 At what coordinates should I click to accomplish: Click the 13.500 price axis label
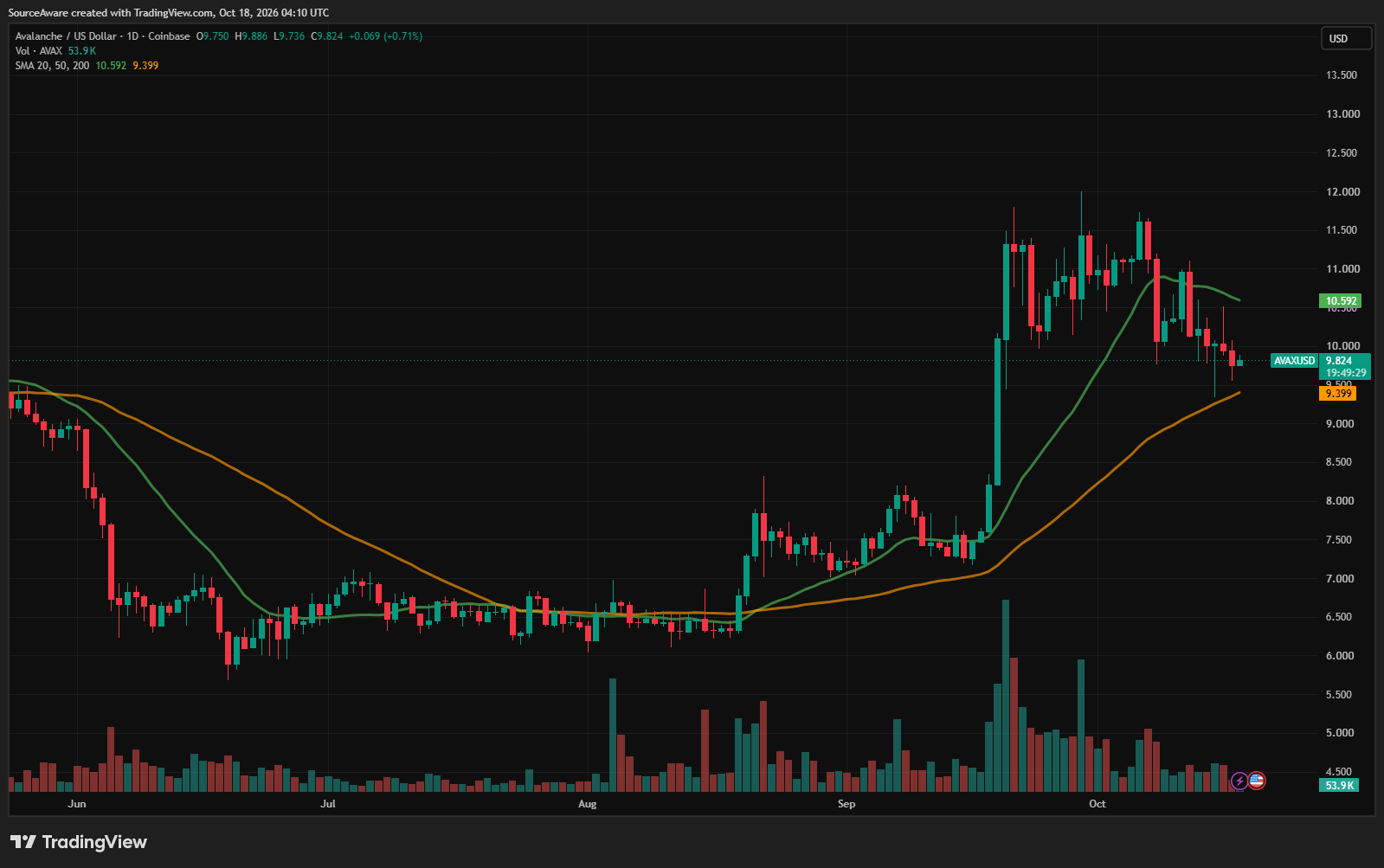[x=1342, y=75]
